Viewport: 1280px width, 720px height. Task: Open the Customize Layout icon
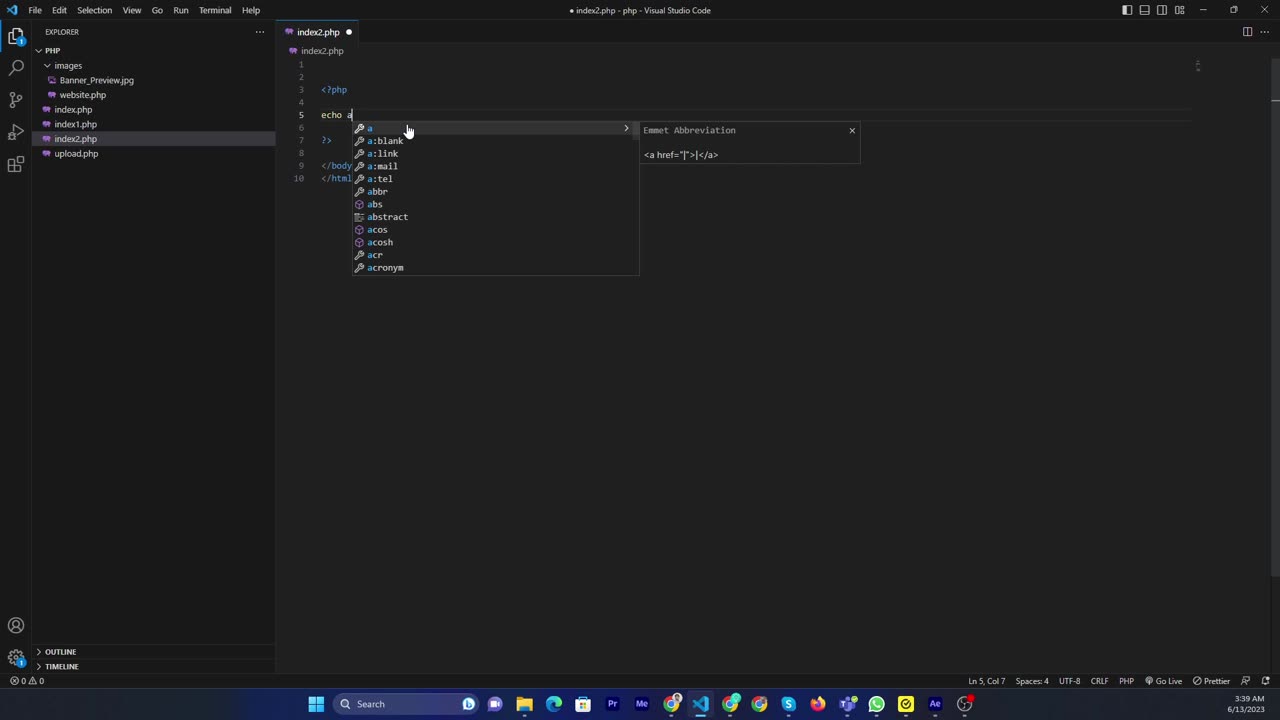coord(1180,10)
